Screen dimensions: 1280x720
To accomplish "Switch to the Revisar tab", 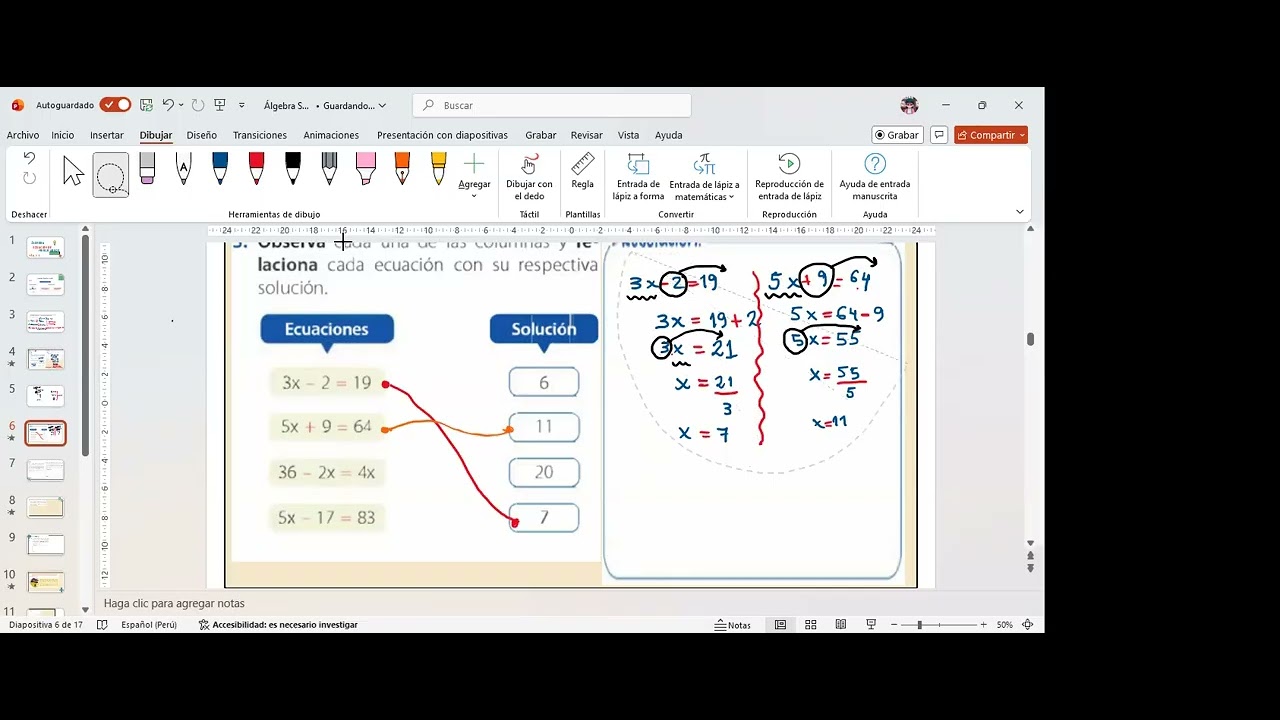I will [587, 135].
